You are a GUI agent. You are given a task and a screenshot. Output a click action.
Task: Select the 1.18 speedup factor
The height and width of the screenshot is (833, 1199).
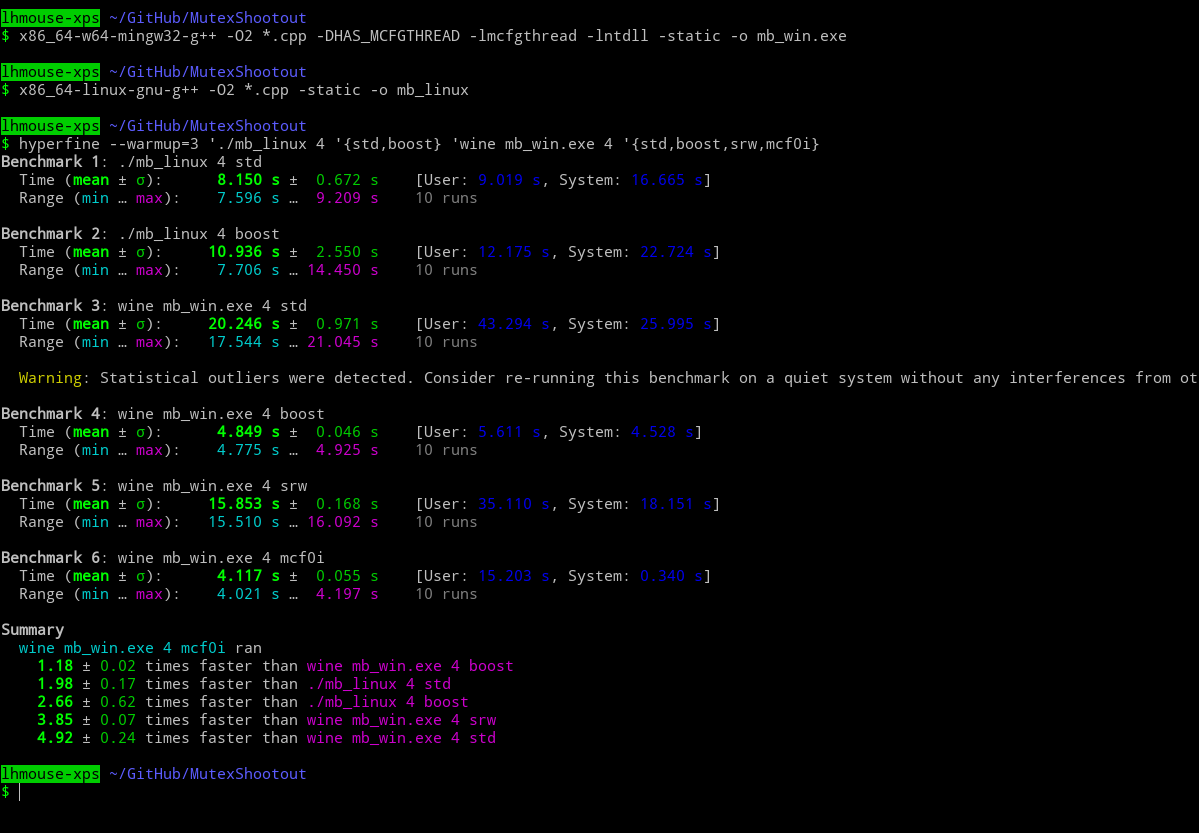(55, 666)
